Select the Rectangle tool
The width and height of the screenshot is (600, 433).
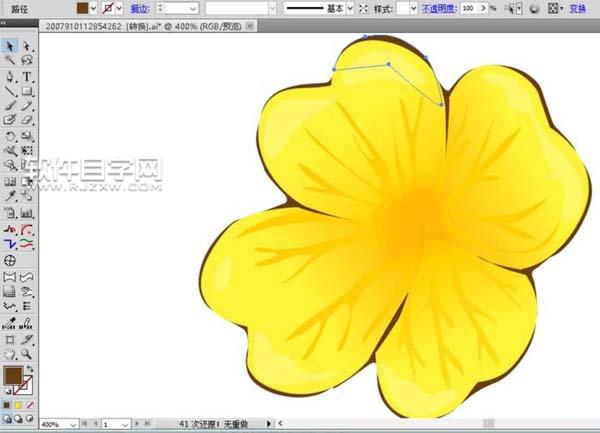[x=27, y=91]
